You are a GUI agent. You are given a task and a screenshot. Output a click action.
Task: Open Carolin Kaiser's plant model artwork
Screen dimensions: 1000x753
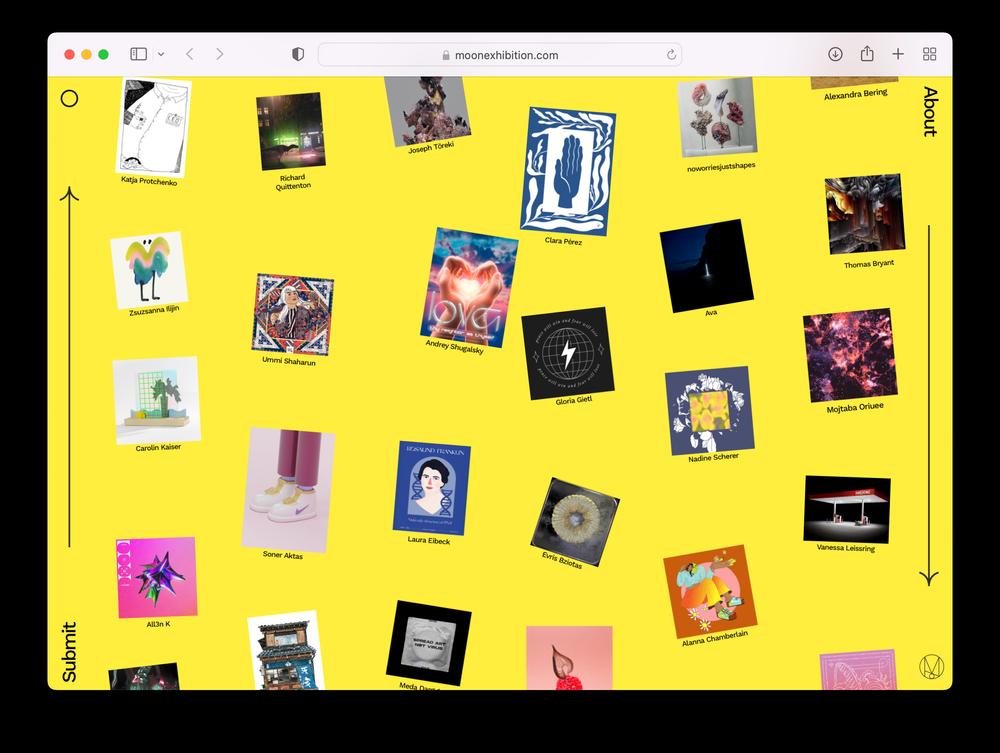pos(156,400)
